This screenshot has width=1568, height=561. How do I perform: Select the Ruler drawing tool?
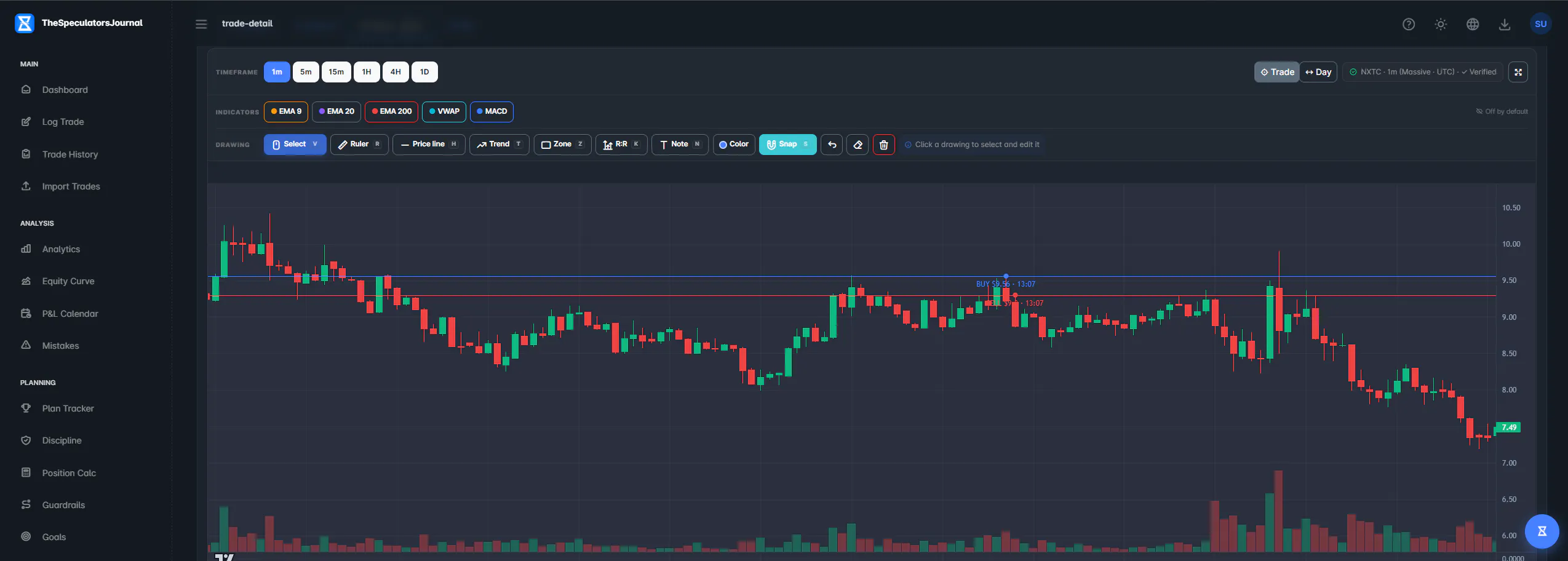[359, 145]
